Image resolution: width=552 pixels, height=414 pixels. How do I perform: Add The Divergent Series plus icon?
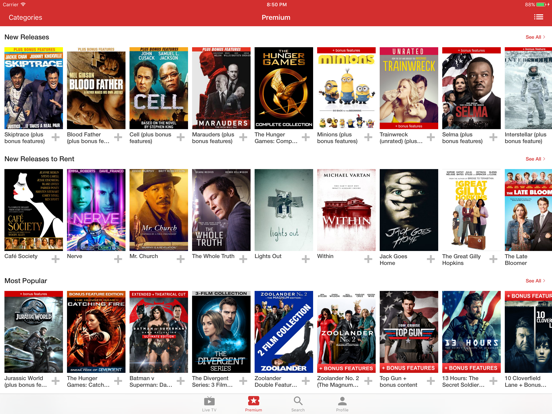tap(243, 381)
